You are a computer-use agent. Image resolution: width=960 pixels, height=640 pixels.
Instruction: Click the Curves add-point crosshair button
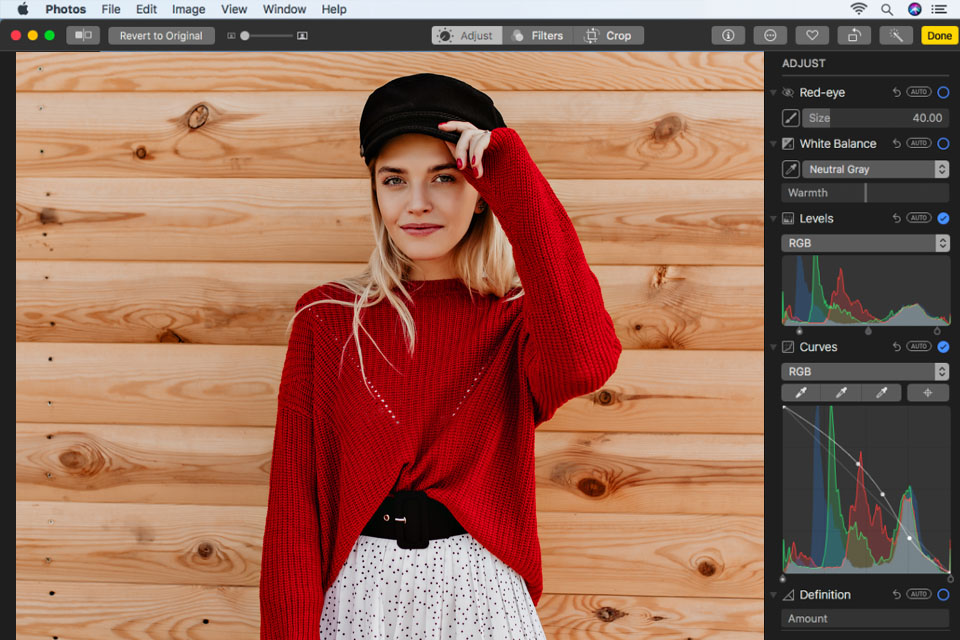pos(928,393)
